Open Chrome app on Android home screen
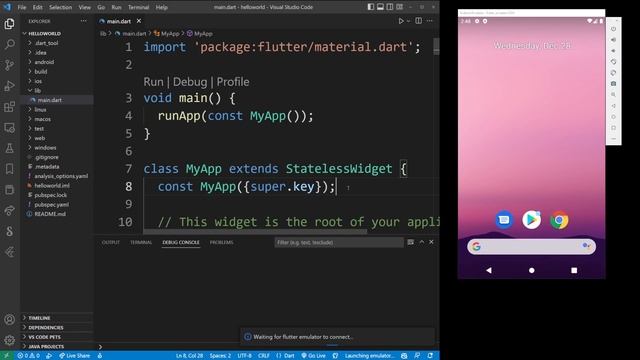Image resolution: width=640 pixels, height=360 pixels. point(559,220)
